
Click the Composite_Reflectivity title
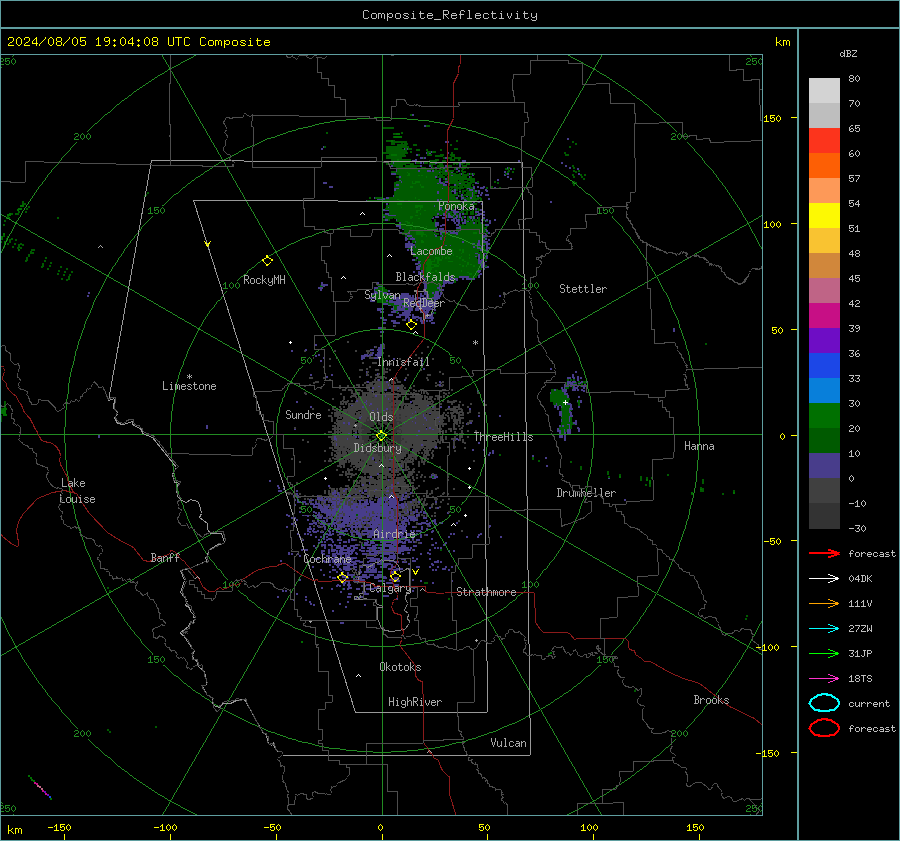(x=450, y=15)
